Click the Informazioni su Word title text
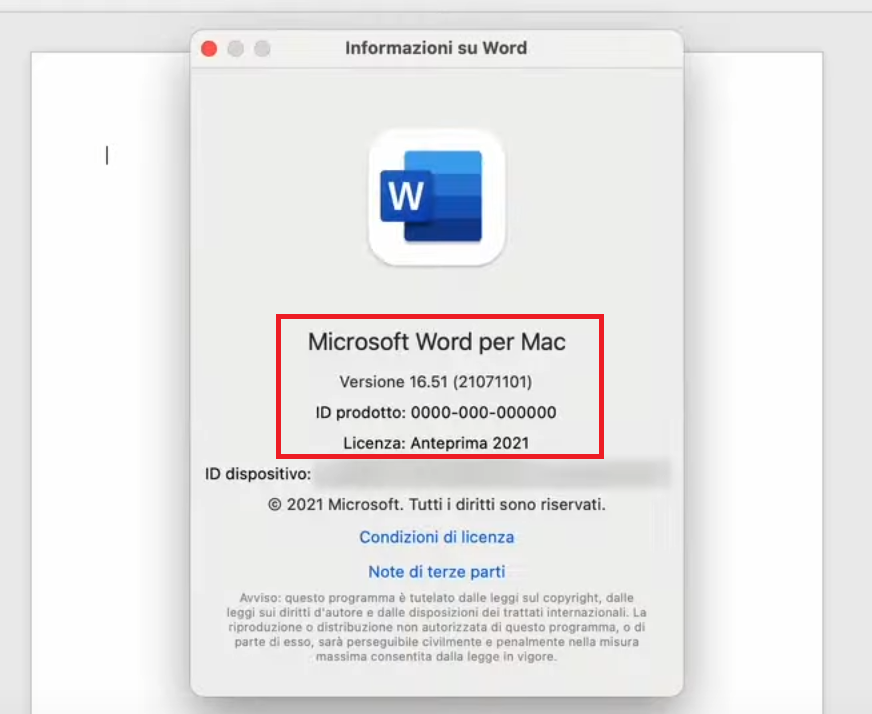This screenshot has height=714, width=872. tap(436, 48)
